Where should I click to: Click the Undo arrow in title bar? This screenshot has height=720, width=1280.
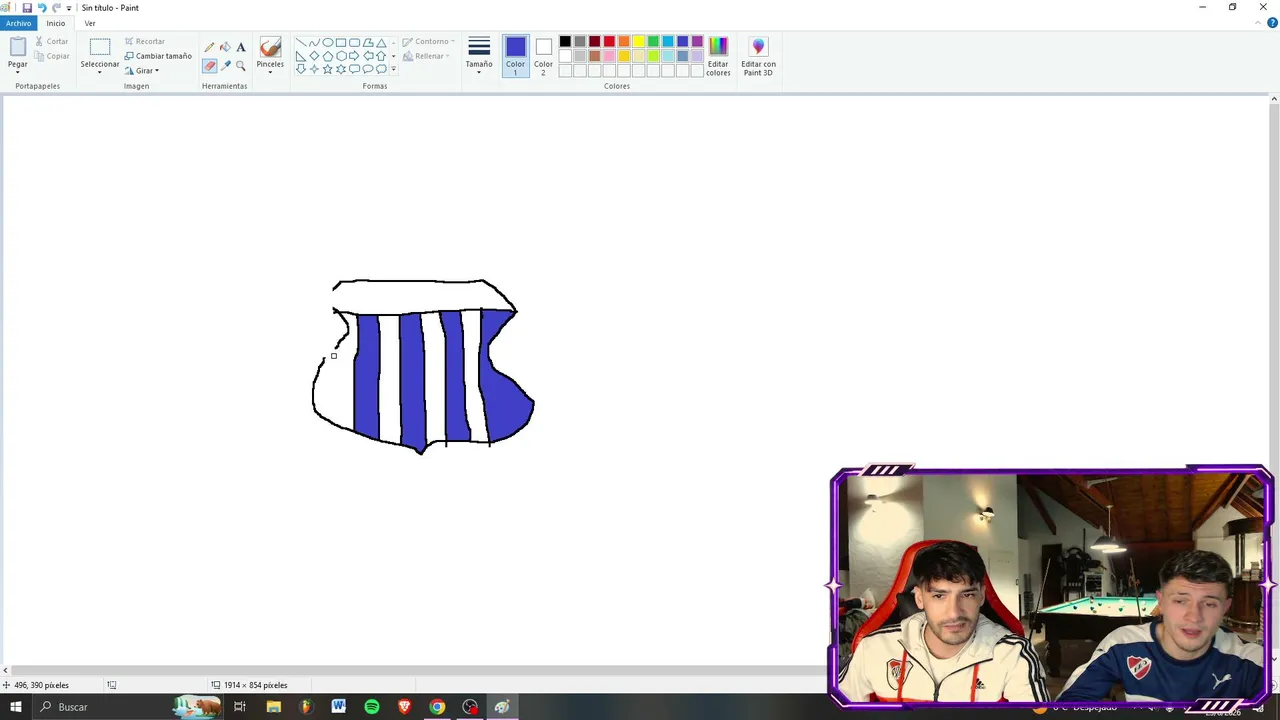click(x=42, y=8)
